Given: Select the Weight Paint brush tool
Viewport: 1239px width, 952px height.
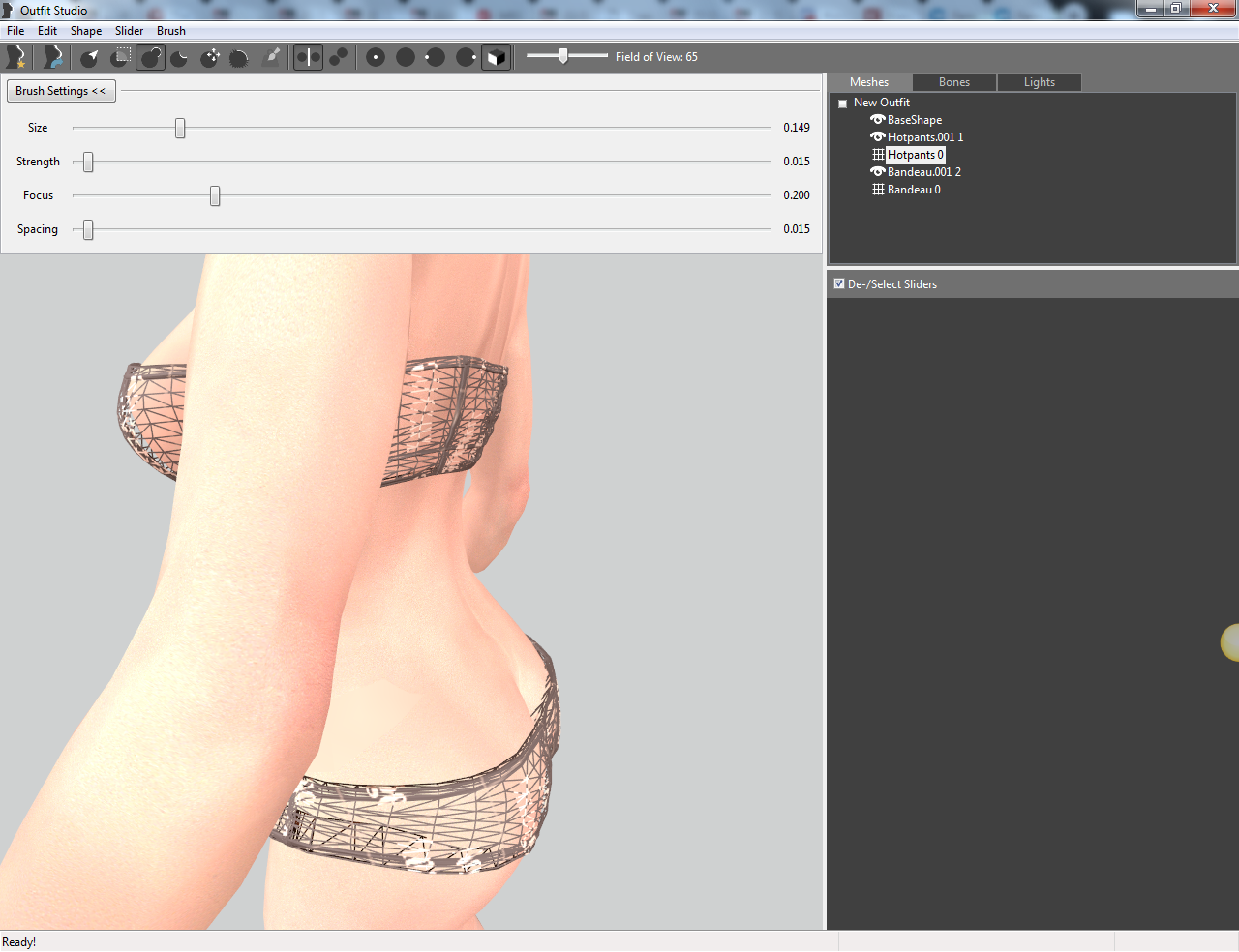Looking at the screenshot, I should click(x=272, y=57).
